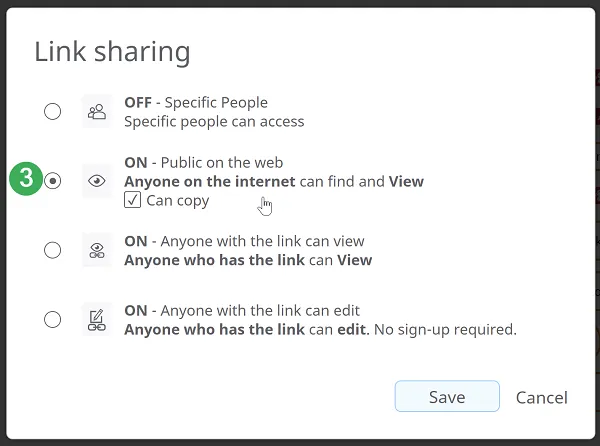This screenshot has width=600, height=446.
Task: Choose the Anyone with the link can edit radio
Action: pos(53,319)
